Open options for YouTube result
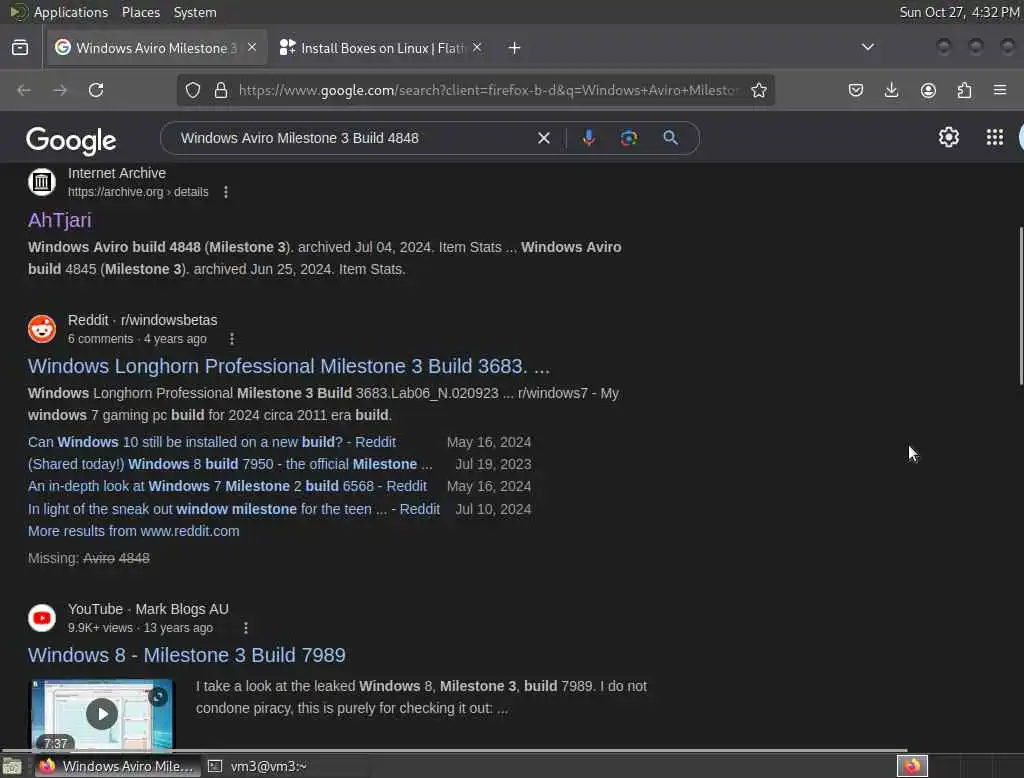The height and width of the screenshot is (778, 1024). pos(246,628)
